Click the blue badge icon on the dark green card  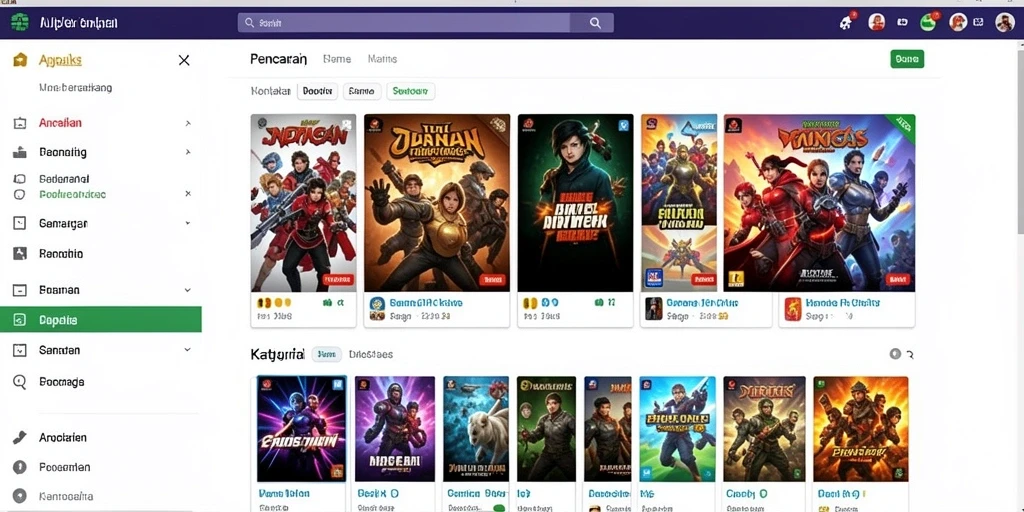[623, 125]
